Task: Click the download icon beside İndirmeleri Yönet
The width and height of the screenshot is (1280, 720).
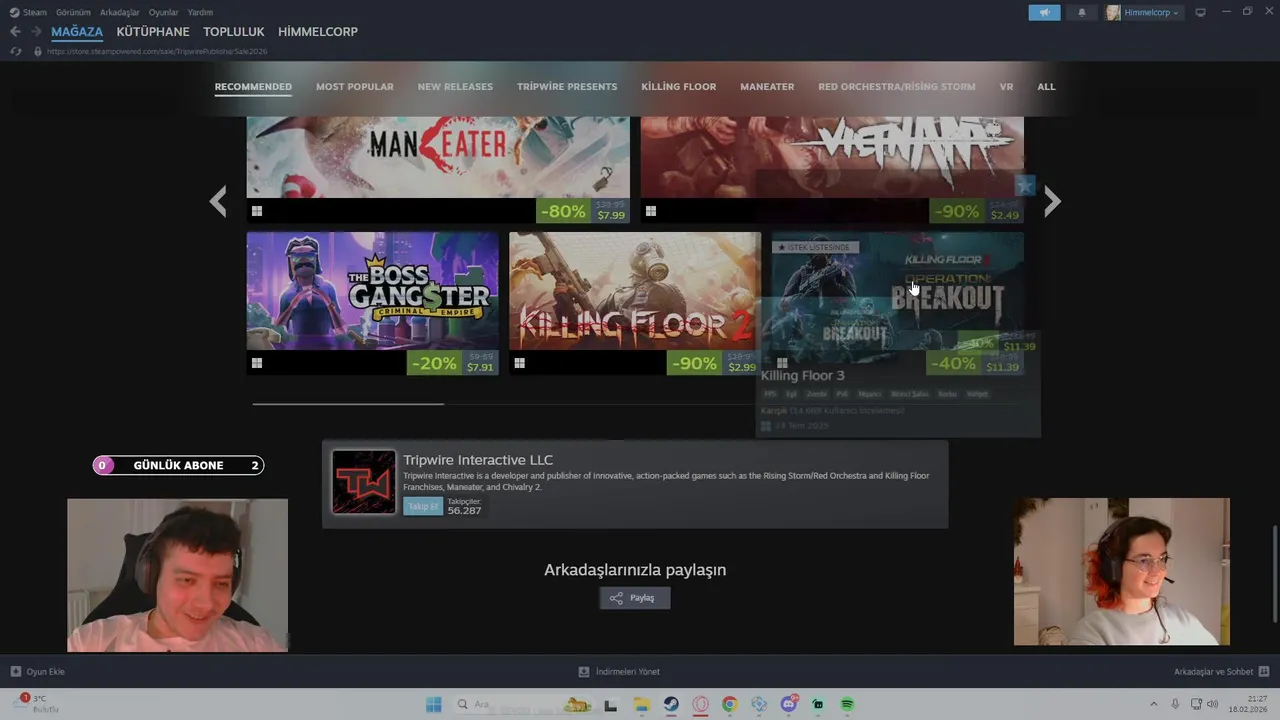Action: 584,672
